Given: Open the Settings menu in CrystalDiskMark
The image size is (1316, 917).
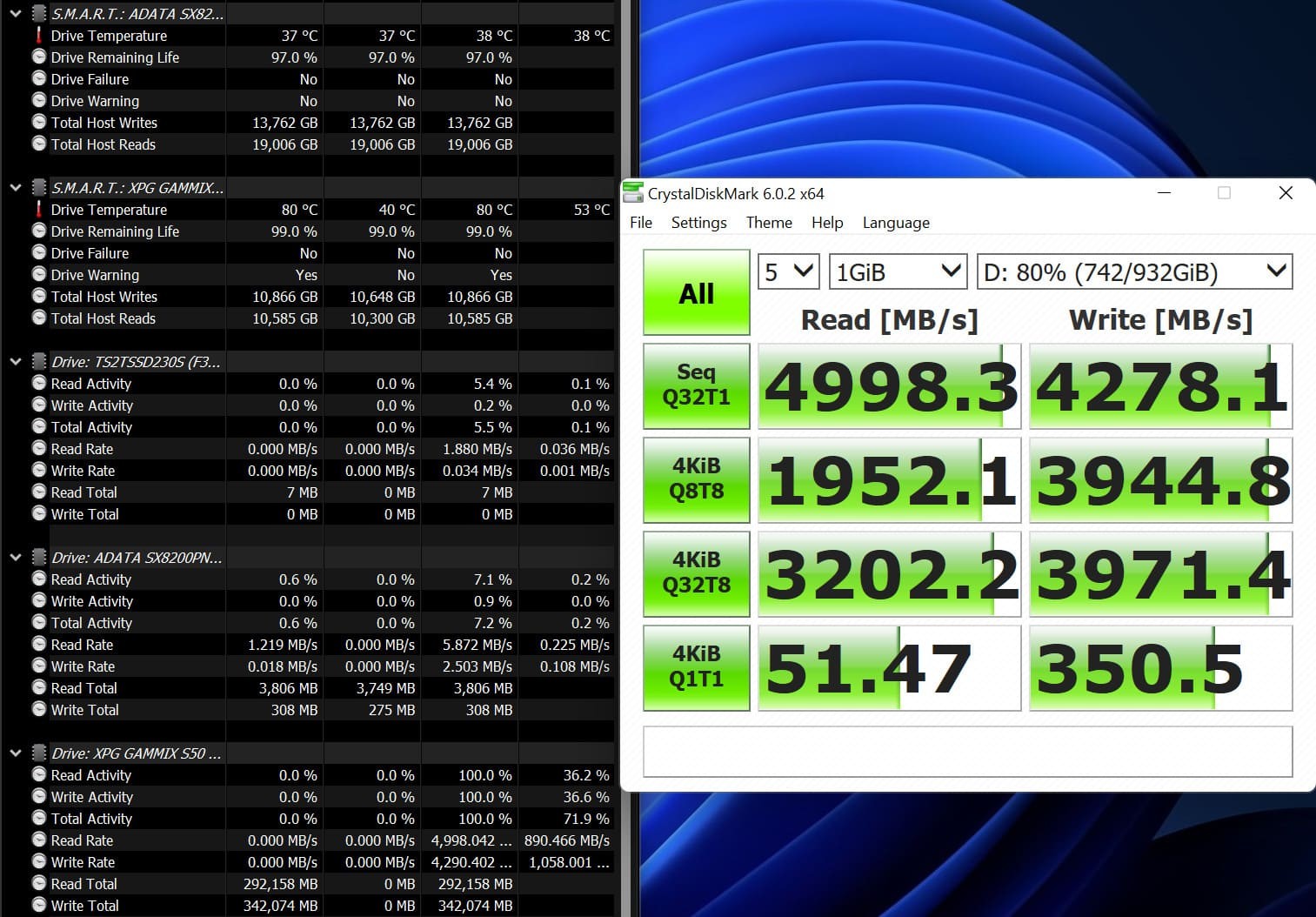Looking at the screenshot, I should pyautogui.click(x=698, y=223).
